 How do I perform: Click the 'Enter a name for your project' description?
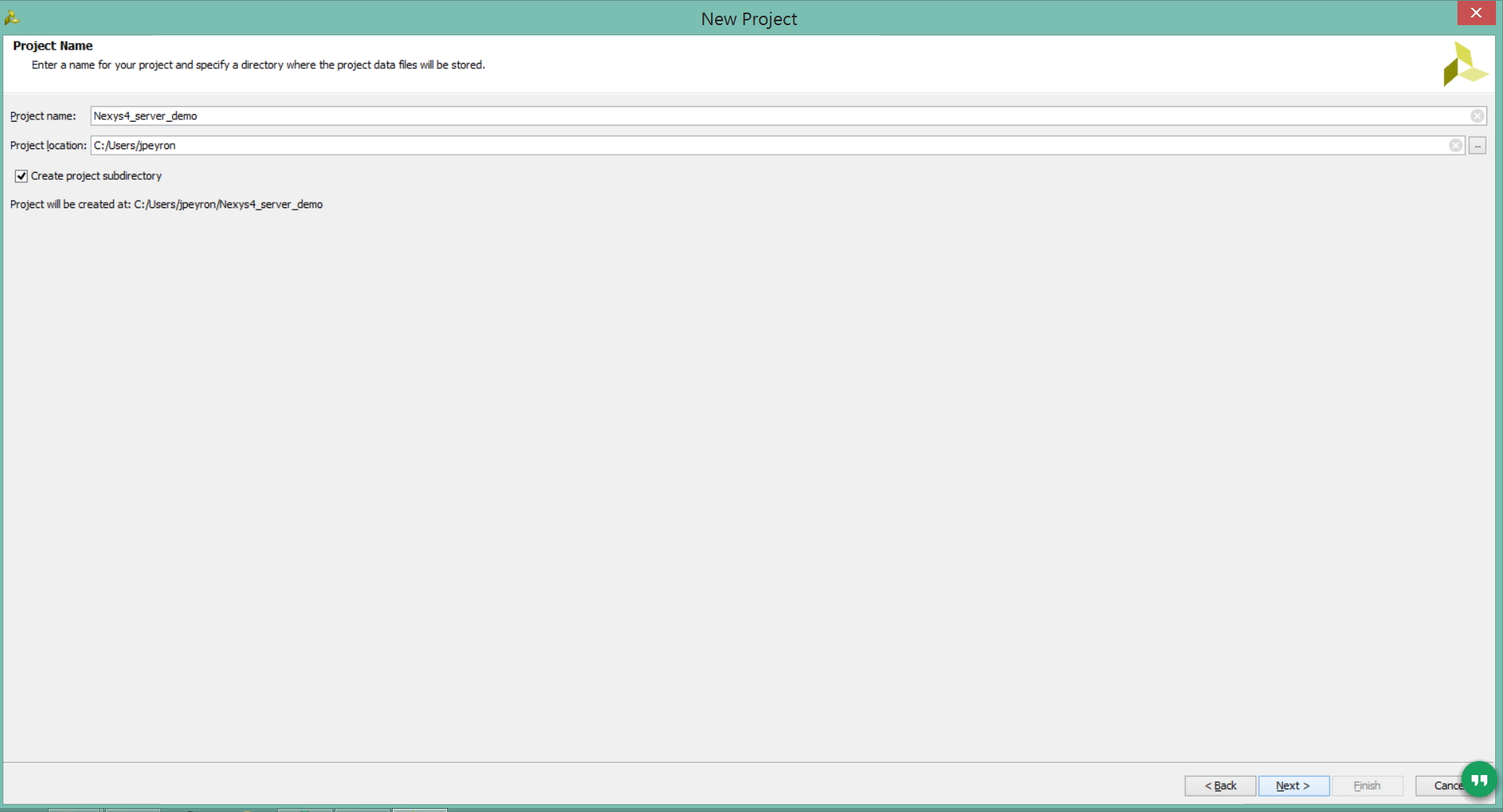[258, 64]
